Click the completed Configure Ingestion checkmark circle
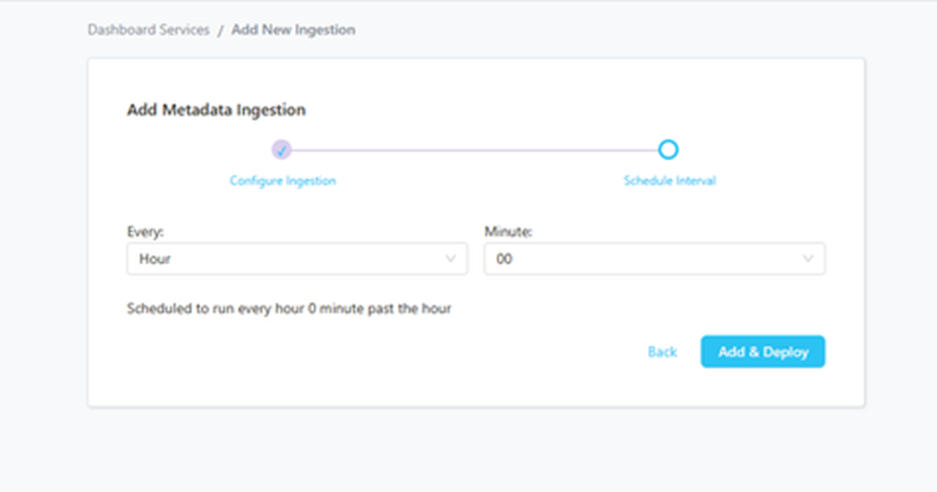The width and height of the screenshot is (937, 492). (x=282, y=150)
